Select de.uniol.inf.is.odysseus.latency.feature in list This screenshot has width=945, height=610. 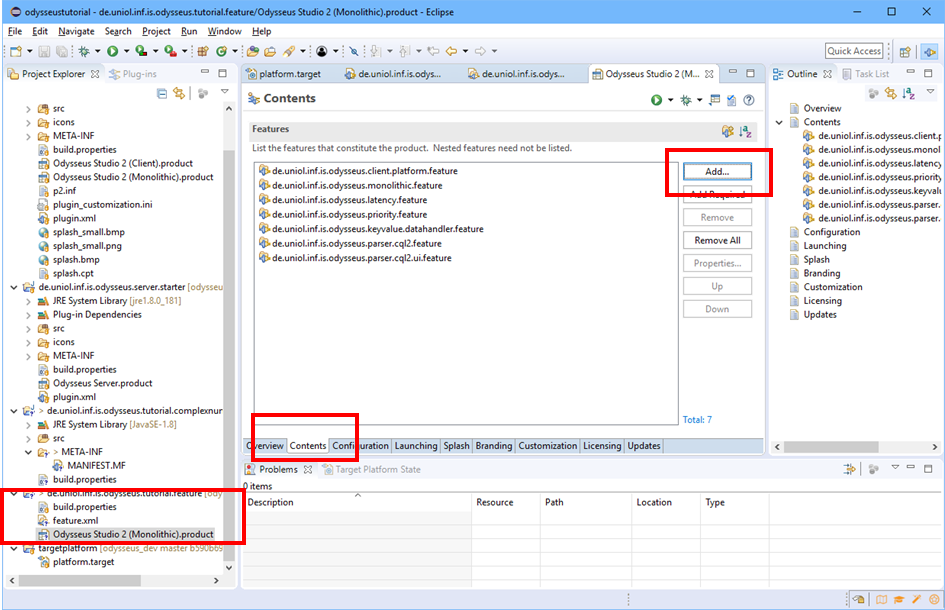pyautogui.click(x=349, y=200)
